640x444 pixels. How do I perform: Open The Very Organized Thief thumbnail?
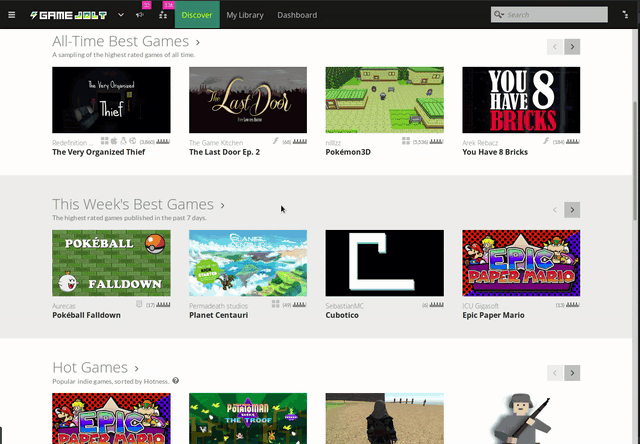coord(111,100)
